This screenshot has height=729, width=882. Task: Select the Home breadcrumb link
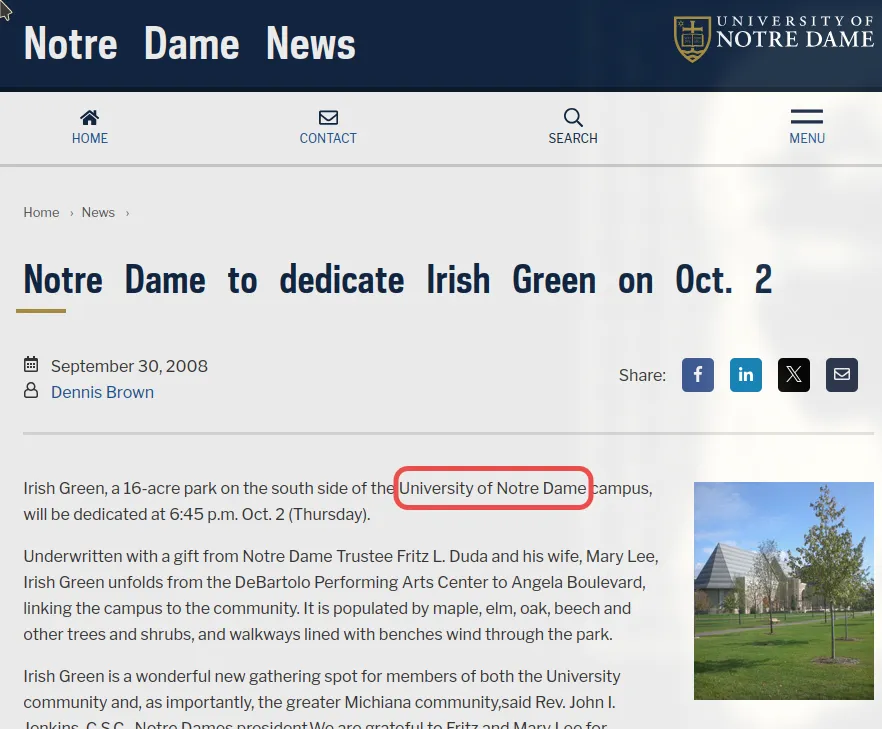41,212
